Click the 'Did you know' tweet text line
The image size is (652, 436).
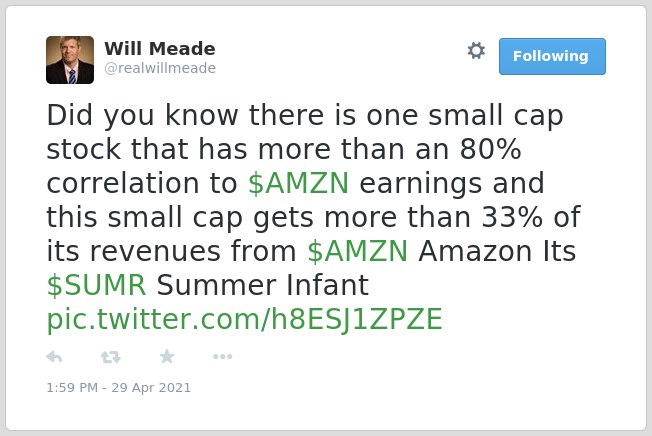(305, 115)
